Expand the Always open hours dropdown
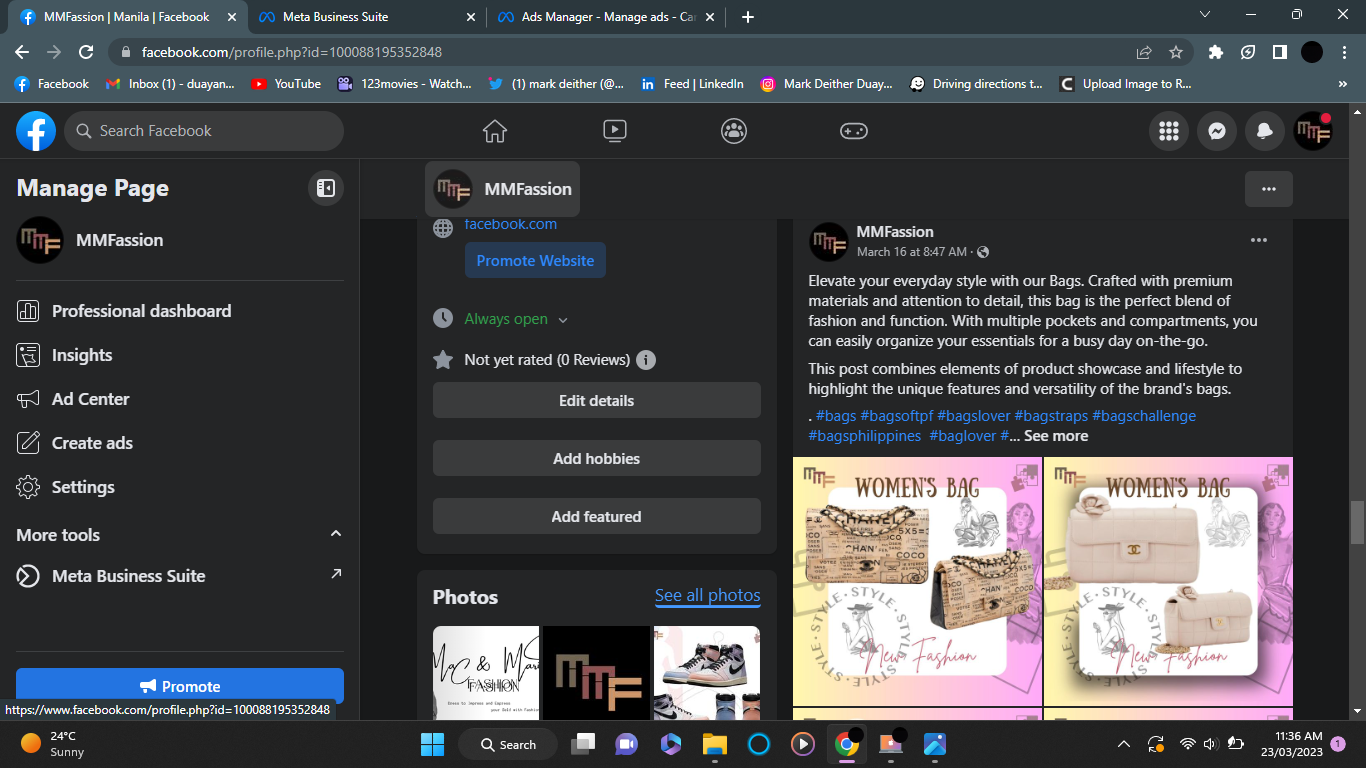Screen dimensions: 1366x768 point(563,320)
